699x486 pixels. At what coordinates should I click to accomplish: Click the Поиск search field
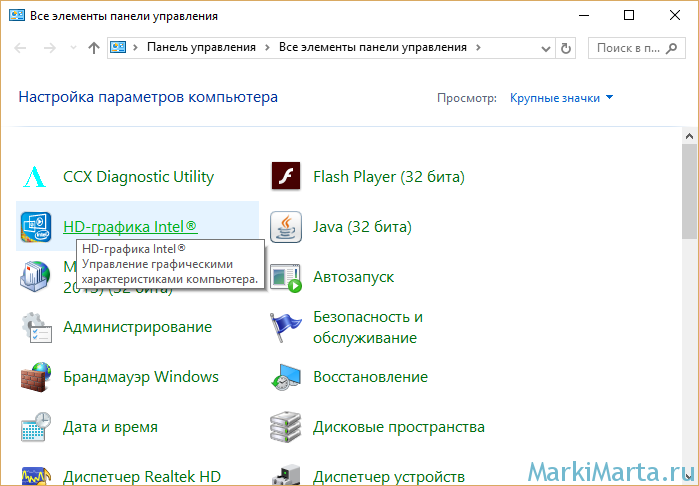pos(637,48)
